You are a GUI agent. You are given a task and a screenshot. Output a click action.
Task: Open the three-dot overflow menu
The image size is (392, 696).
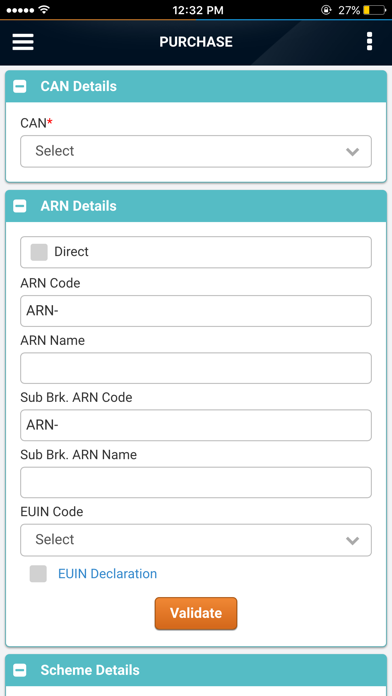[x=369, y=42]
